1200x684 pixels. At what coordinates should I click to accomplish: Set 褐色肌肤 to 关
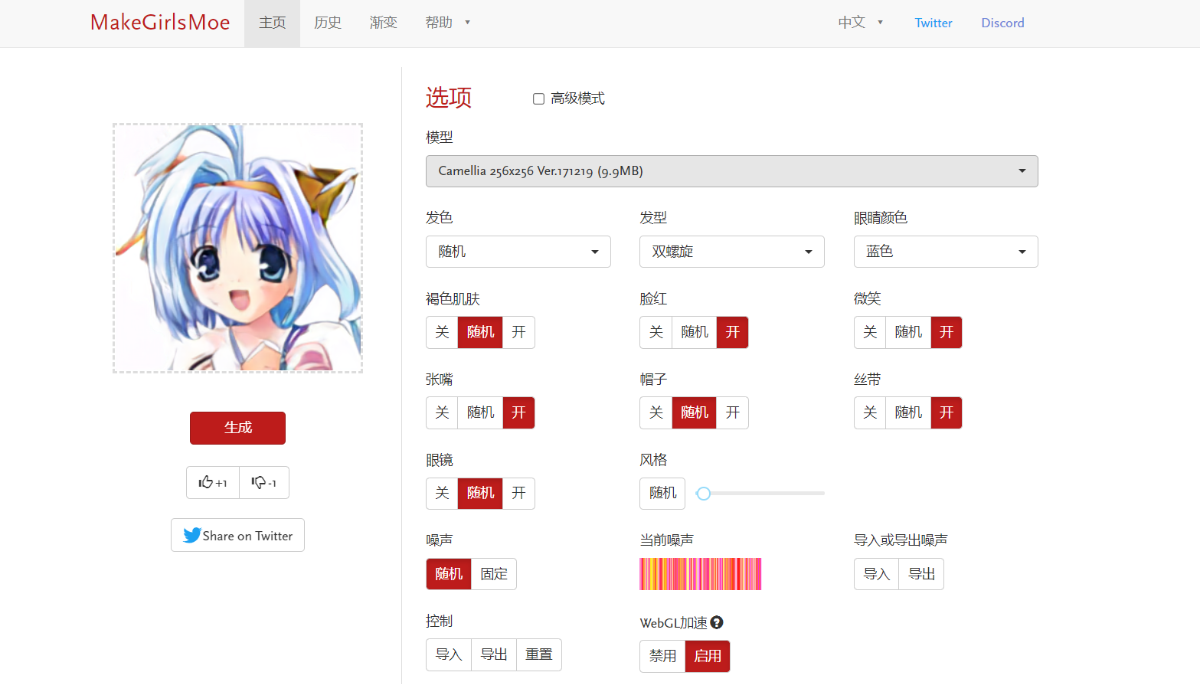pos(442,332)
